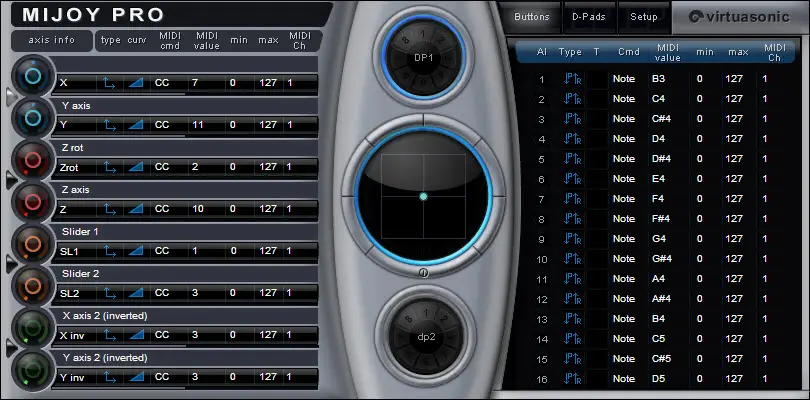810x400 pixels.
Task: Switch to the D-Pads tab
Action: [588, 17]
